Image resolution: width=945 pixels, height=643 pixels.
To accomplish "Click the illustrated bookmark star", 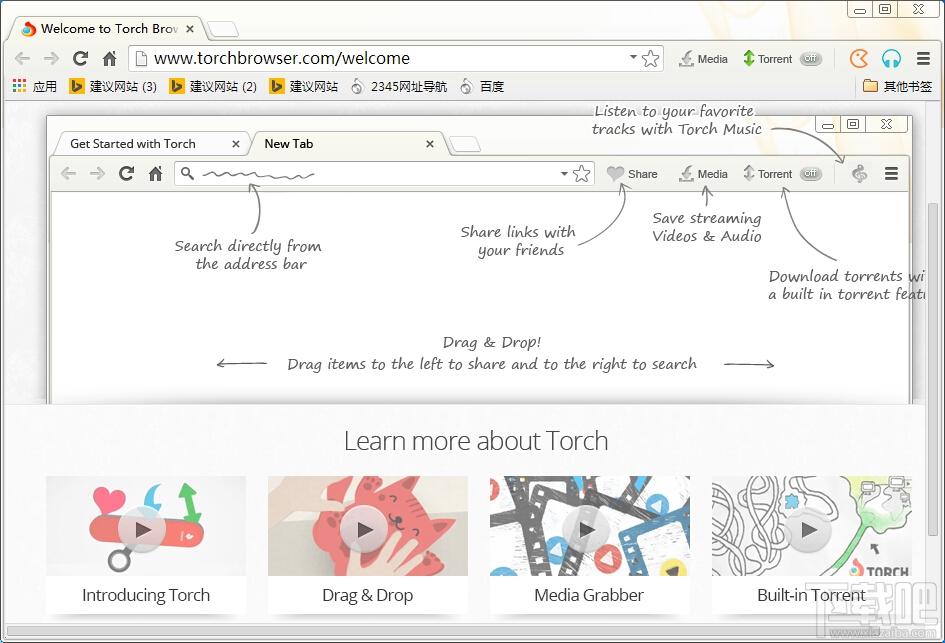I will [582, 174].
